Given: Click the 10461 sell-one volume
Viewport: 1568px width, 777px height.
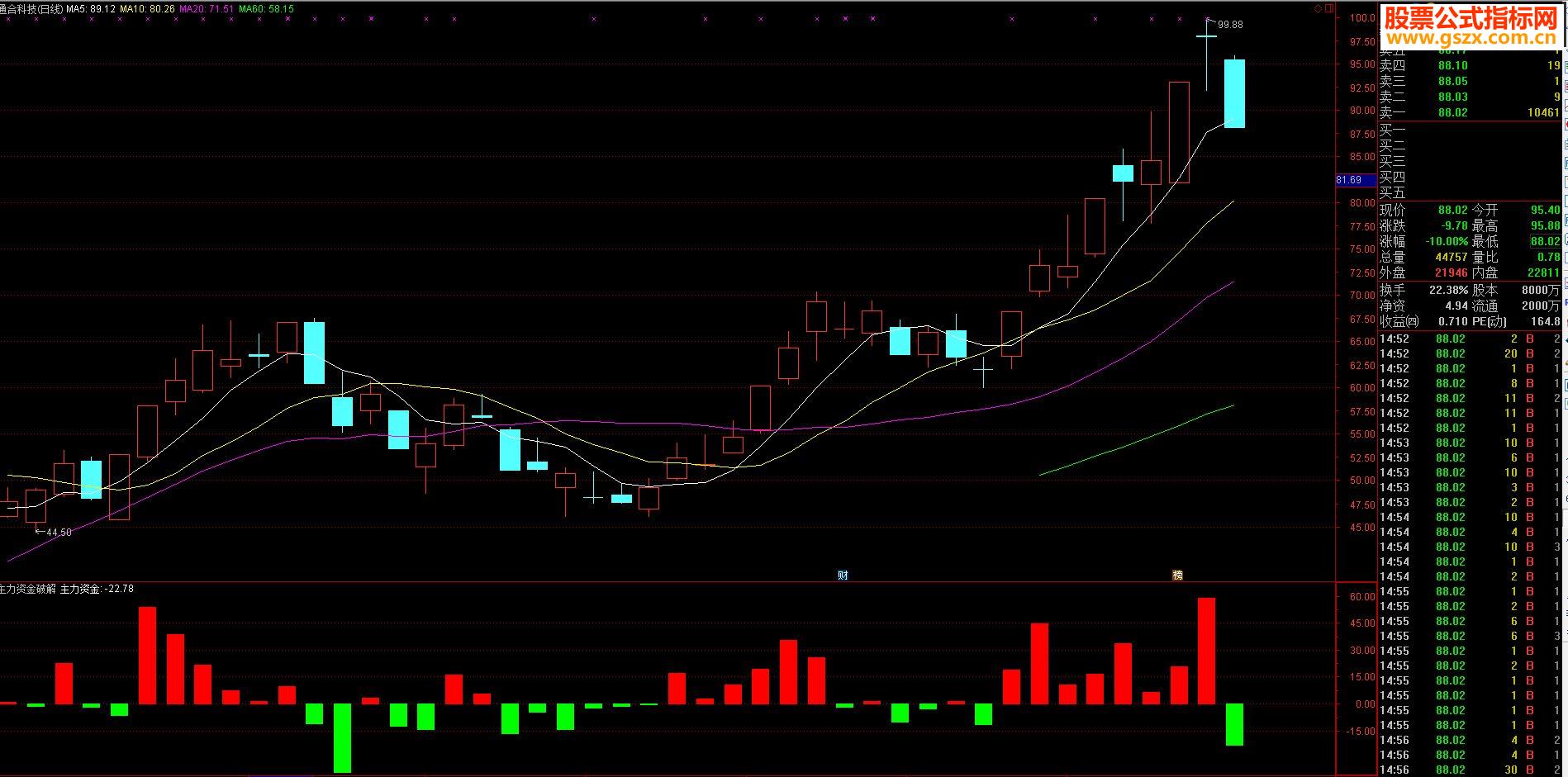Looking at the screenshot, I should pos(1542,112).
